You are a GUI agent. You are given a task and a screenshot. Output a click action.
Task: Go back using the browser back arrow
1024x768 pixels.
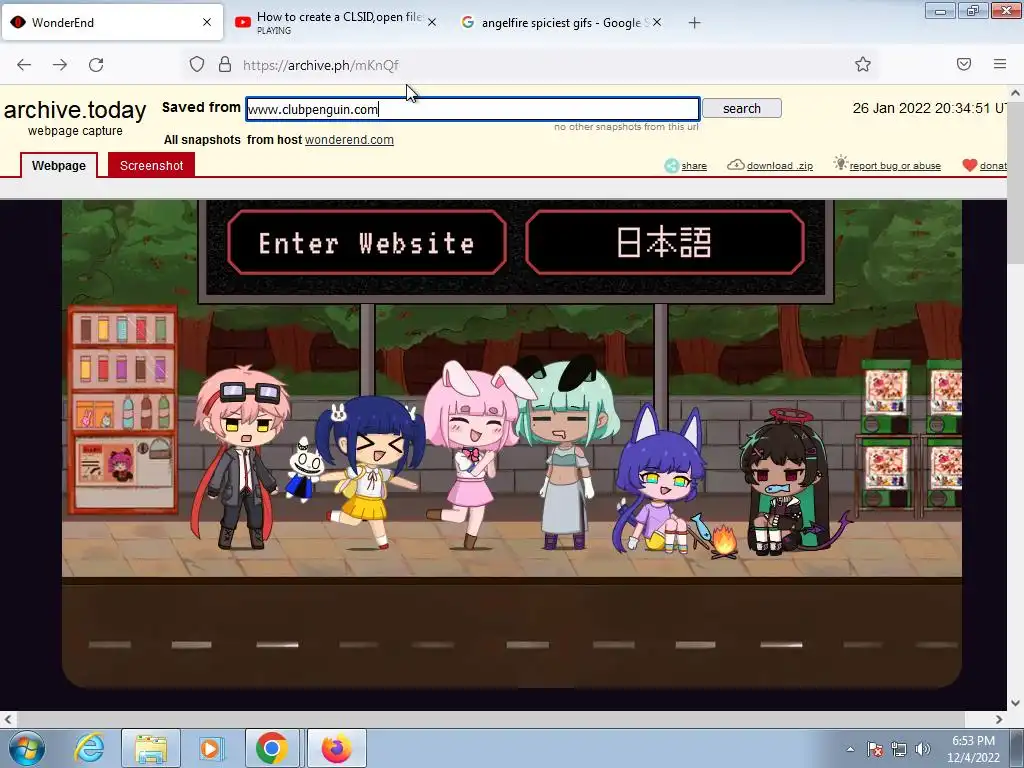pyautogui.click(x=24, y=65)
